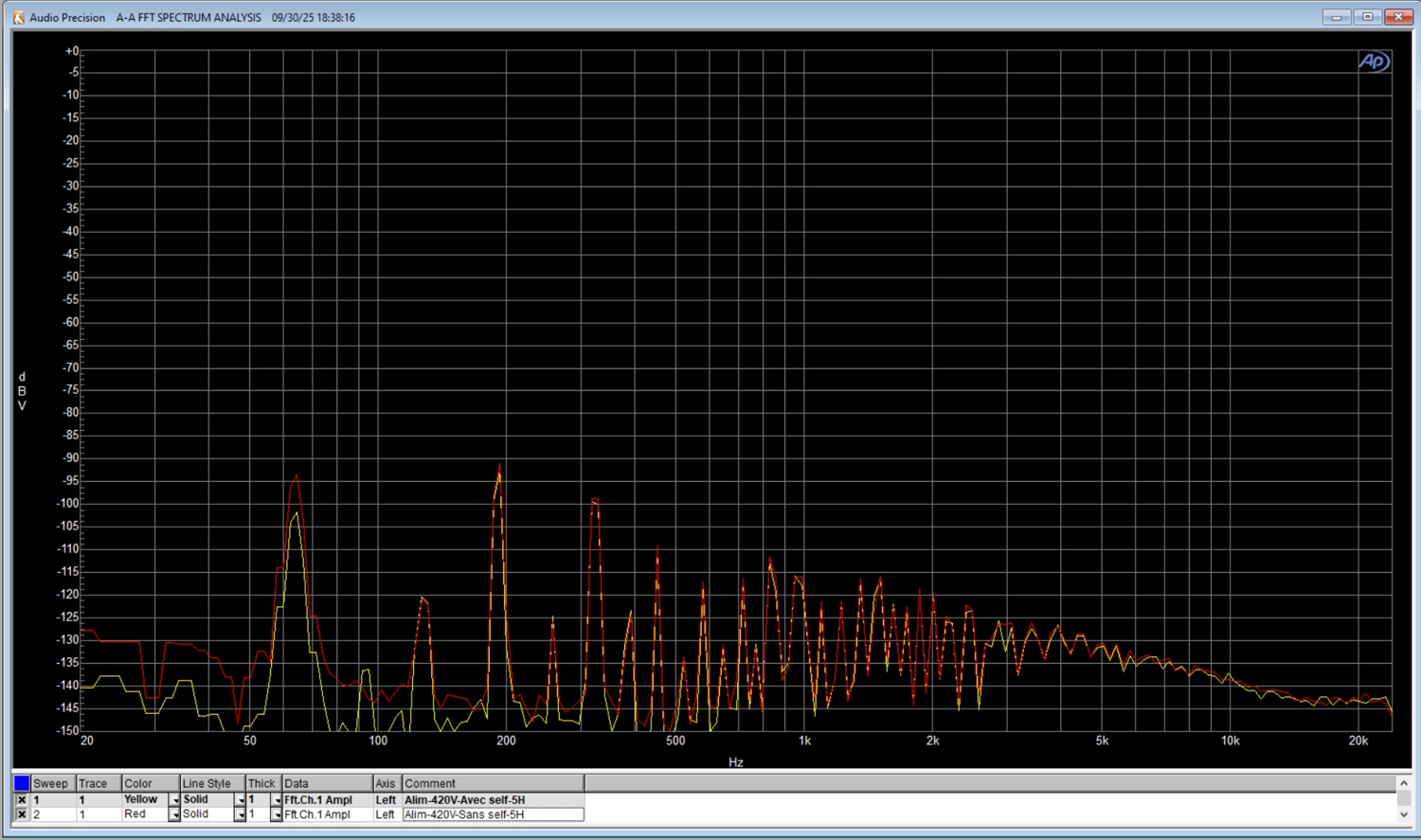Image resolution: width=1421 pixels, height=840 pixels.
Task: Click the Audio Precision icon in title bar
Action: (x=18, y=17)
